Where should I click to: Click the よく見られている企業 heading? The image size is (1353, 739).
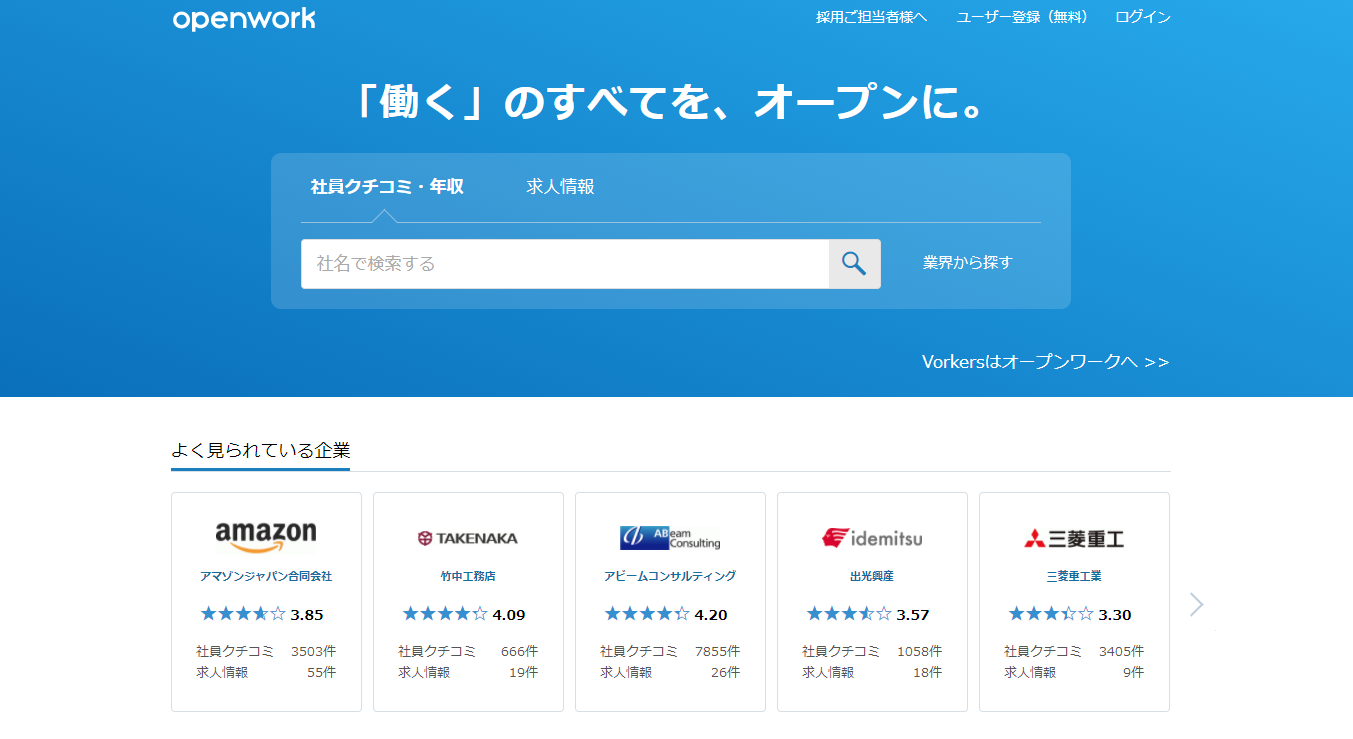point(261,450)
